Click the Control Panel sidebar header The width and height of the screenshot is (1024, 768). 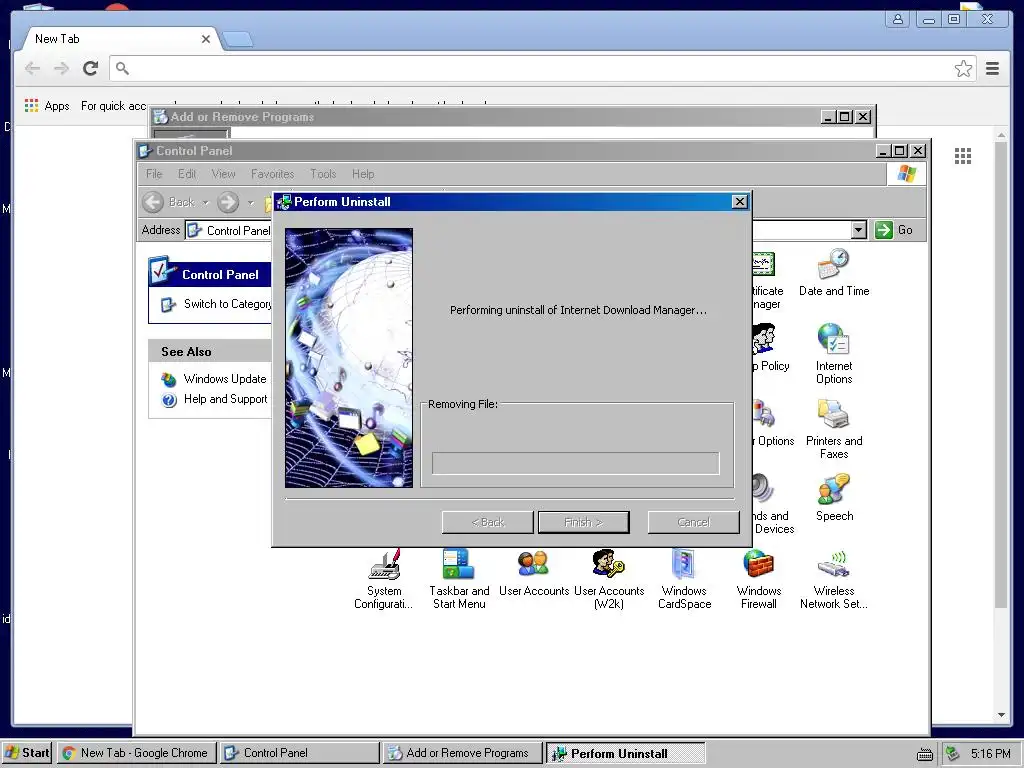tap(210, 274)
